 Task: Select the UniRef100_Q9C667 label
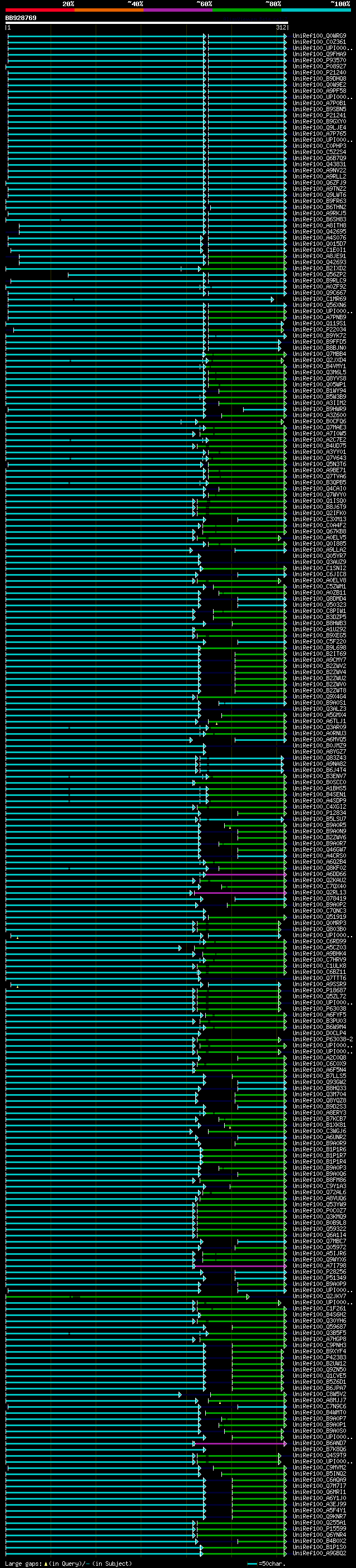(319, 293)
